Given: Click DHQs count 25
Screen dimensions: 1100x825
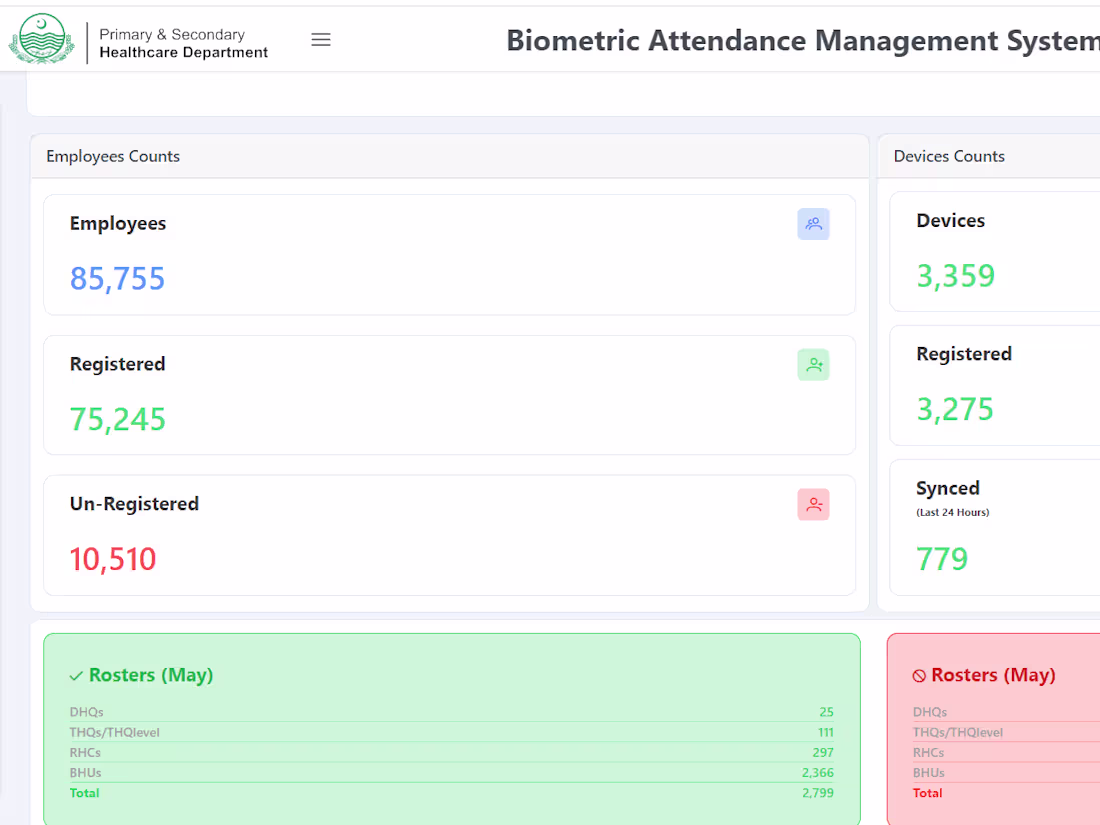Looking at the screenshot, I should (x=826, y=712).
